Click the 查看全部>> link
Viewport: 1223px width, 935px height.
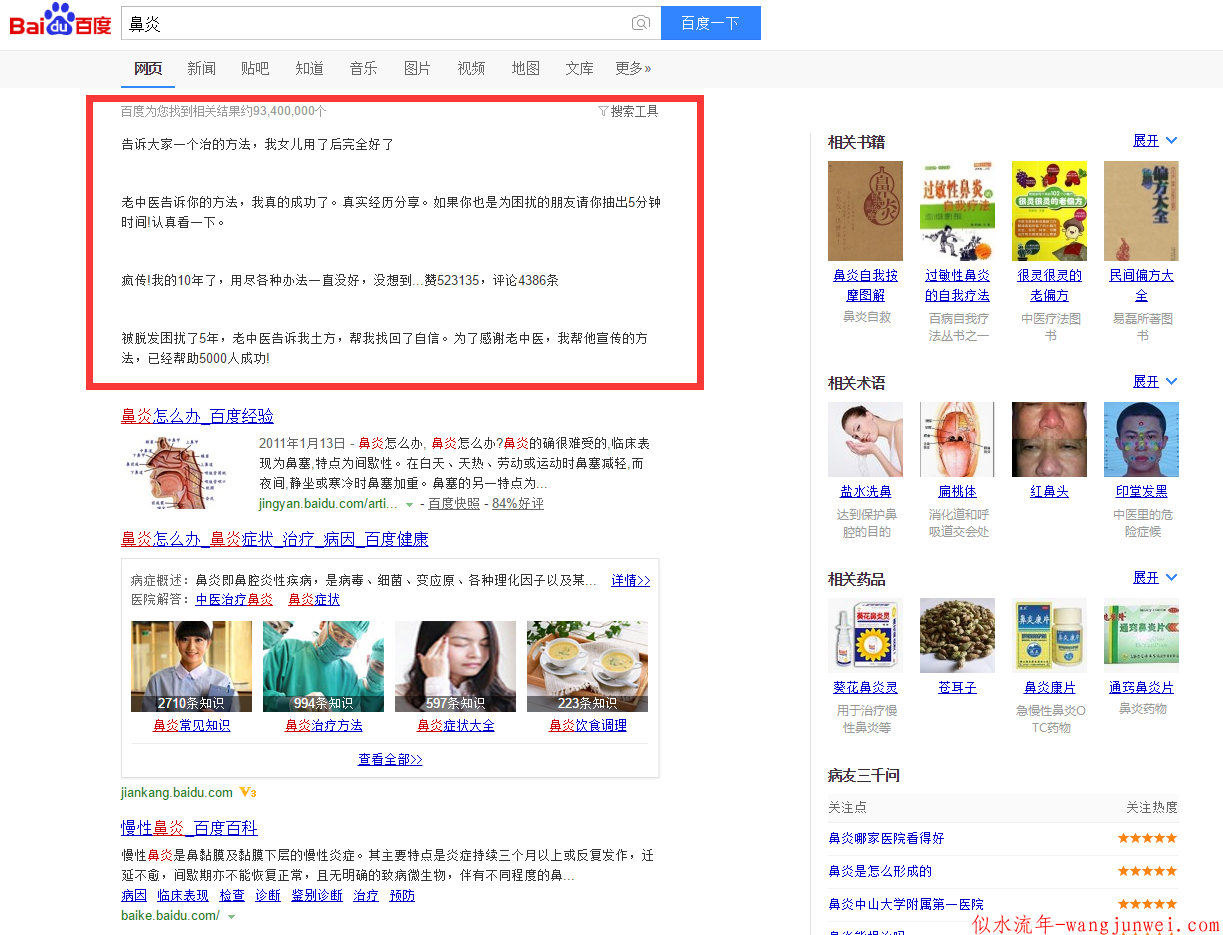tap(390, 760)
